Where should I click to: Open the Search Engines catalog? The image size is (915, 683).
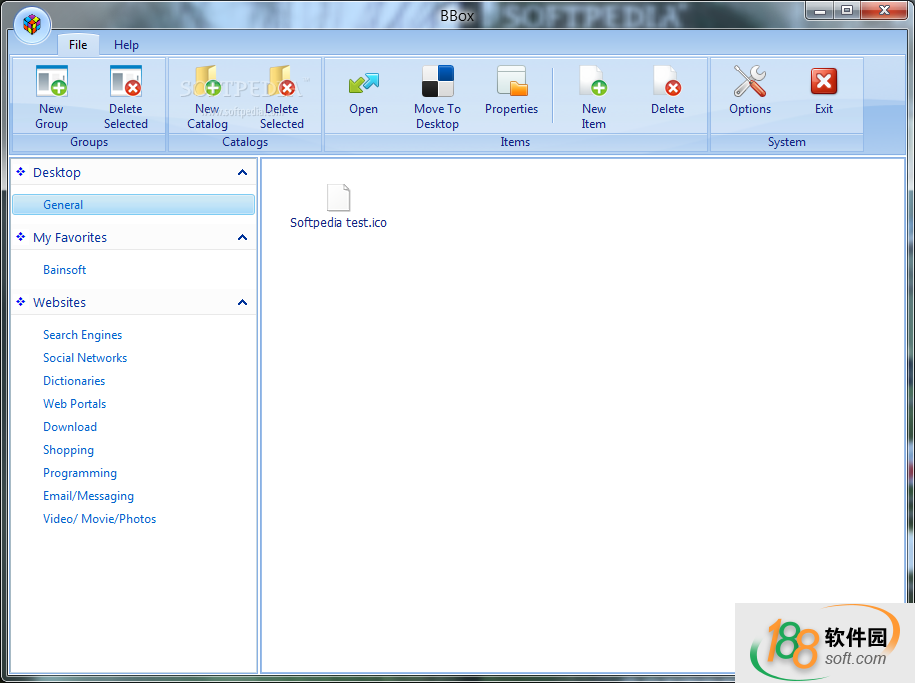[x=82, y=335]
